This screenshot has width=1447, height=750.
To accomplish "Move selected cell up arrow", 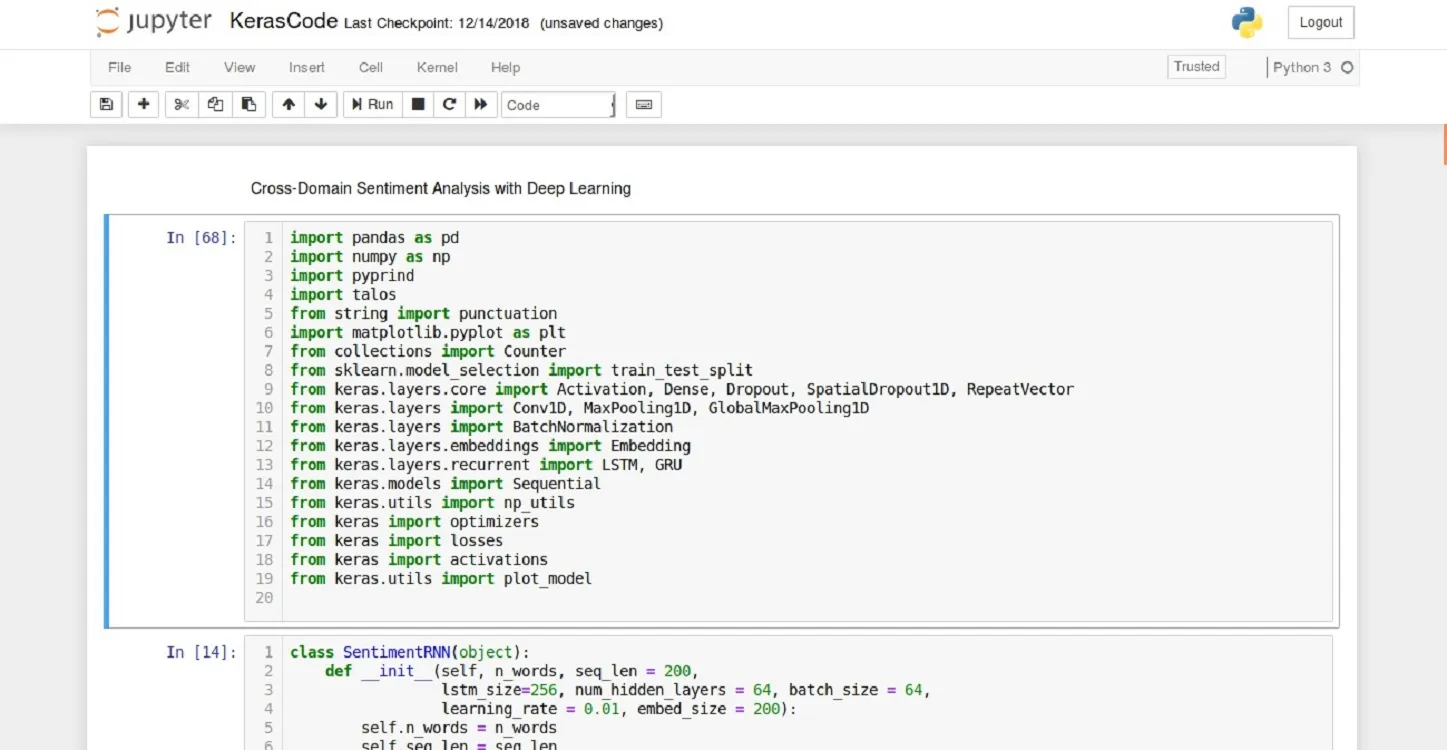I will [289, 104].
